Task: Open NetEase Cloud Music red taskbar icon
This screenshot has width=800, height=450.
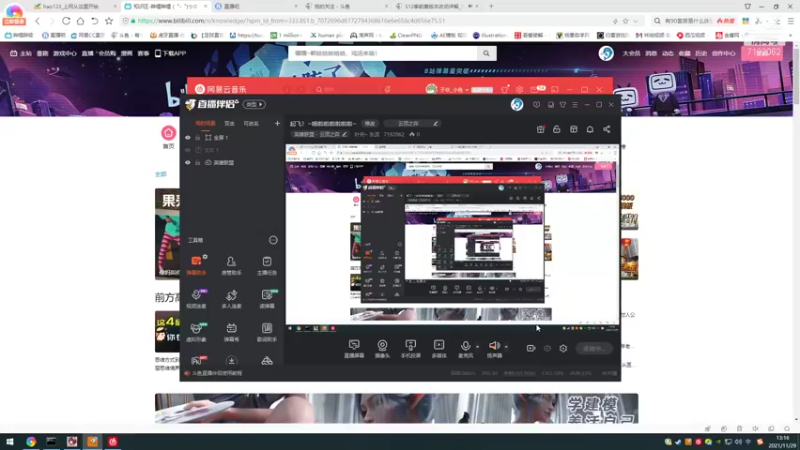Action: tap(113, 442)
